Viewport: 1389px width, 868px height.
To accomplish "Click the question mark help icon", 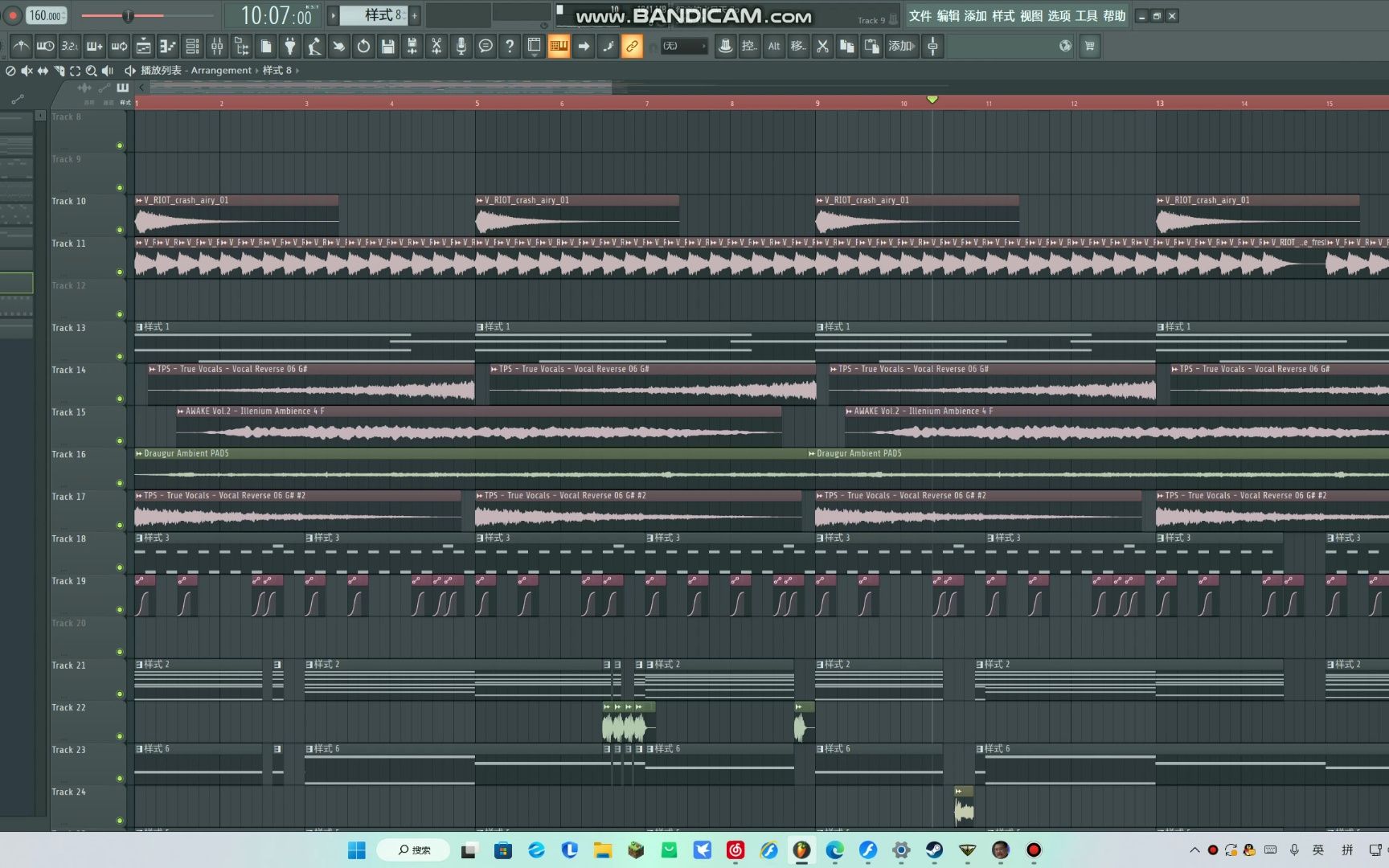I will (x=510, y=47).
